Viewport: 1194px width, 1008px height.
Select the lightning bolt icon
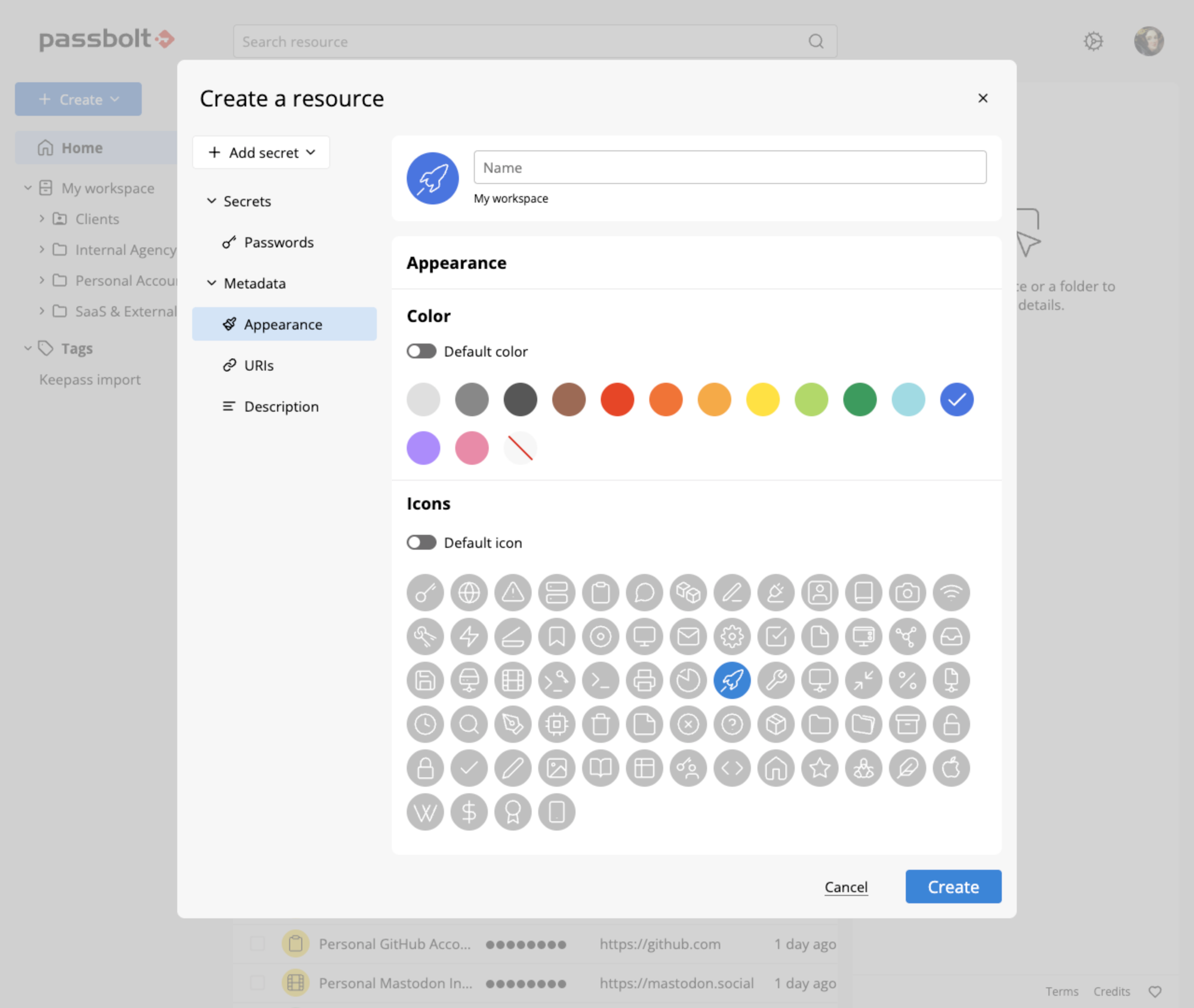[469, 637]
